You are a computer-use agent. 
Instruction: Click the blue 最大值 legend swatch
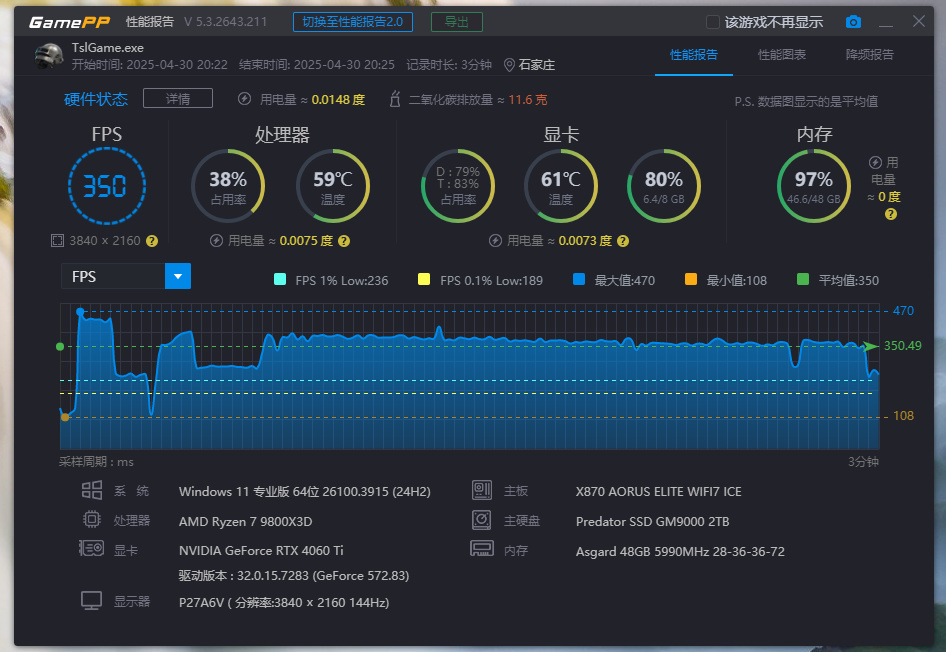579,279
